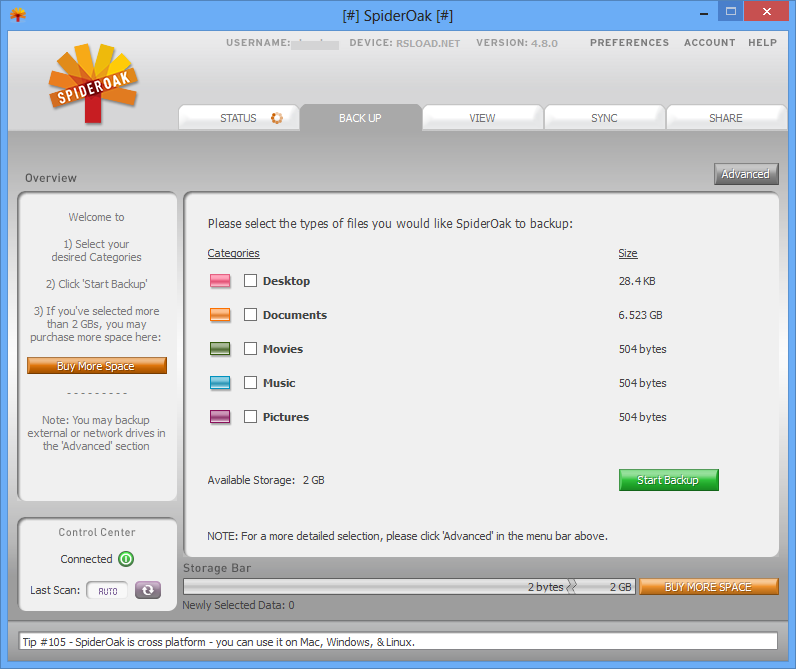Open the VIEW tab
Viewport: 796px width, 669px height.
point(482,118)
